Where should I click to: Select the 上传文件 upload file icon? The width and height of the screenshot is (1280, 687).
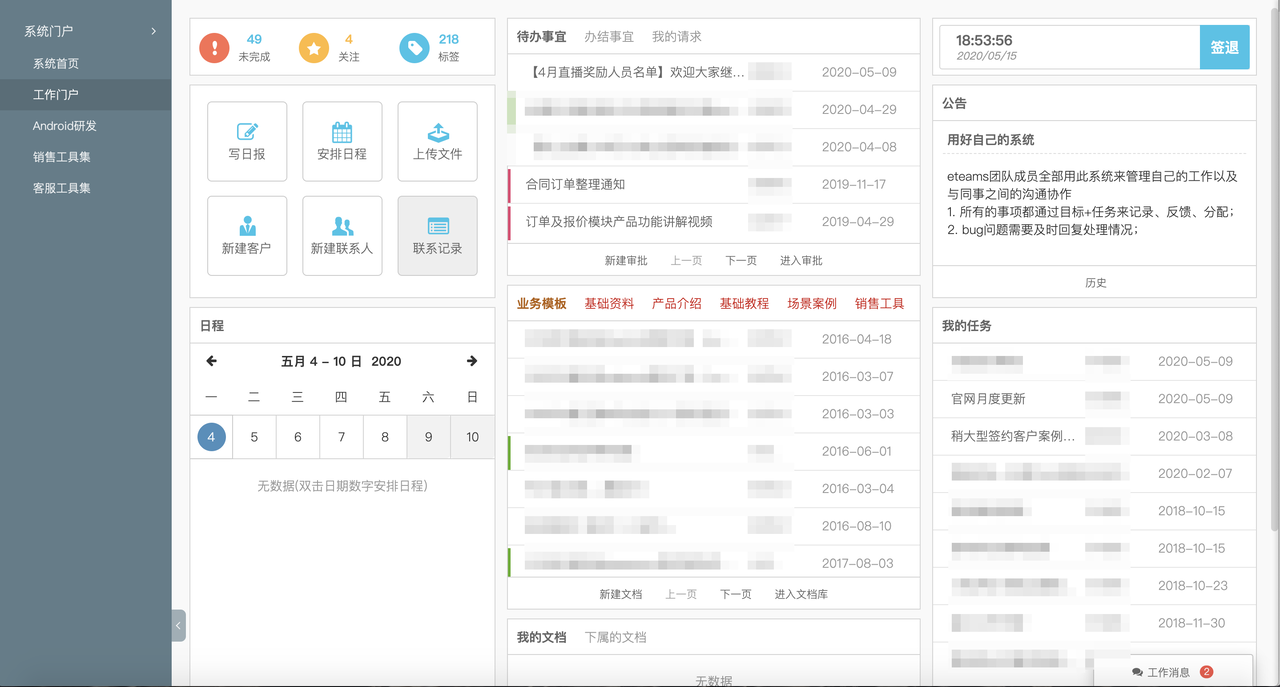(x=437, y=141)
